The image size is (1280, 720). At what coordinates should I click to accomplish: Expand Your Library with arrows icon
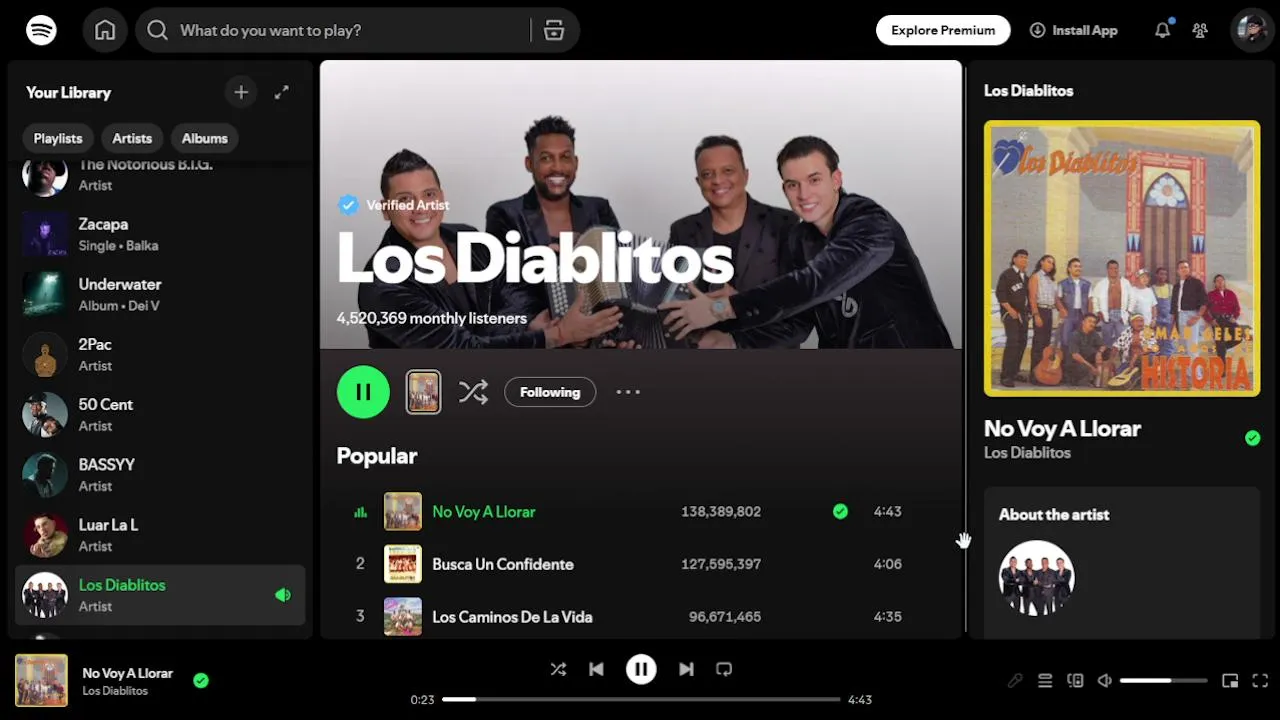(x=282, y=92)
